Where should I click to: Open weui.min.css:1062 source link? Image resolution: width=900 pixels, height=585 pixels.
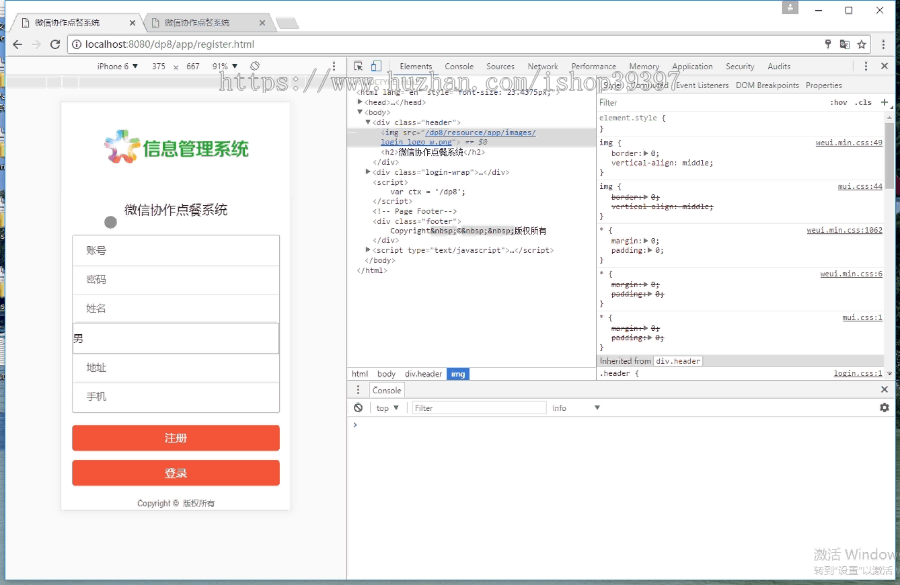844,230
